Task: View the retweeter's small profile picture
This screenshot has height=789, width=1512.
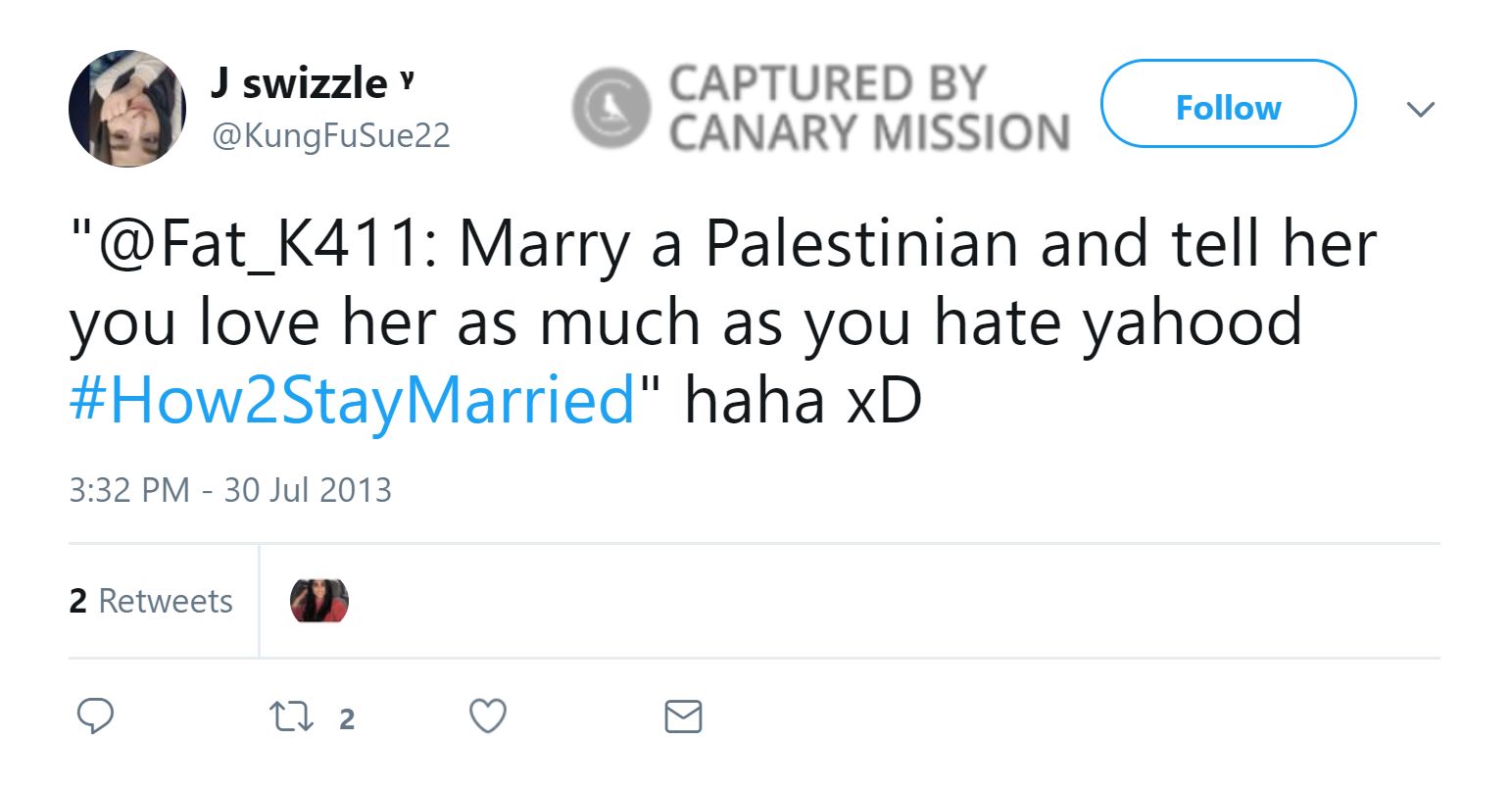Action: pos(319,601)
